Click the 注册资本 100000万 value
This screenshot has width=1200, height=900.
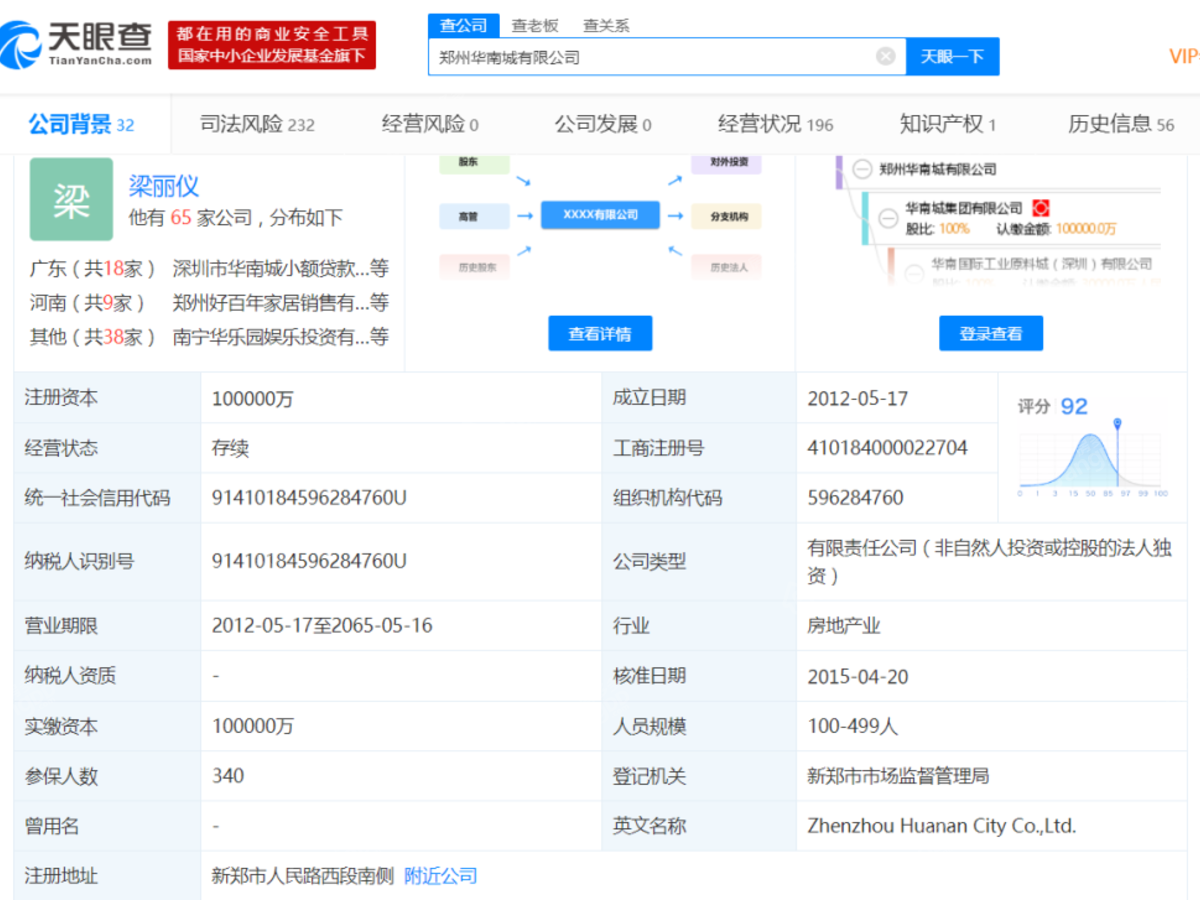253,398
